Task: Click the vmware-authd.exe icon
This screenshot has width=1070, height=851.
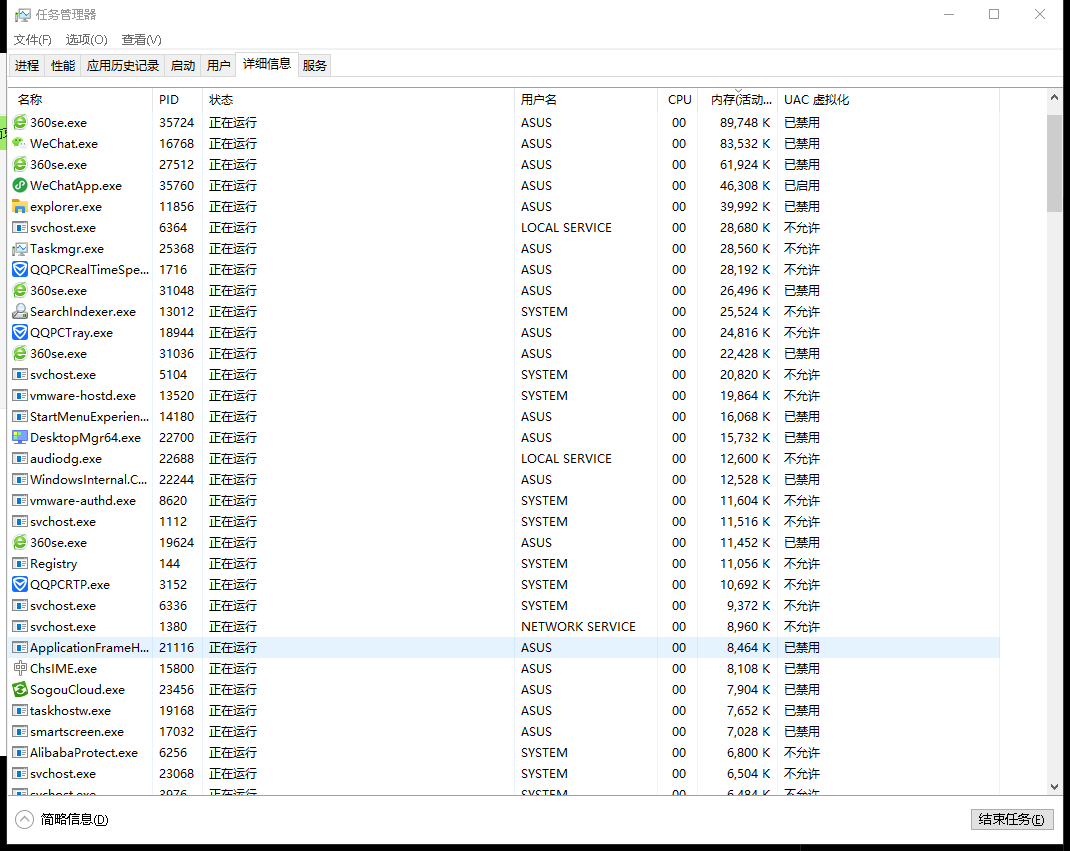Action: 20,501
